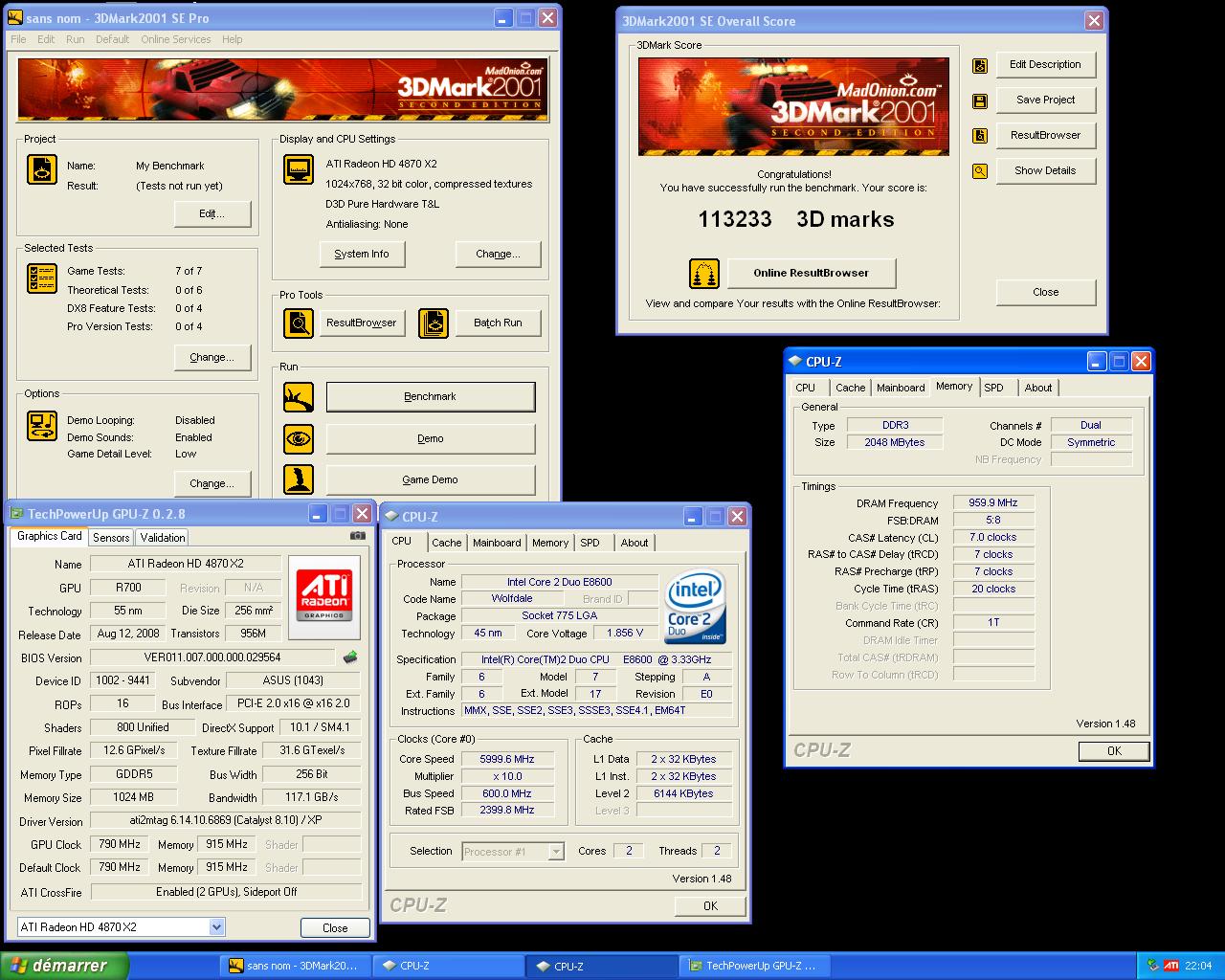Click Close button in GPU-Z

click(335, 928)
